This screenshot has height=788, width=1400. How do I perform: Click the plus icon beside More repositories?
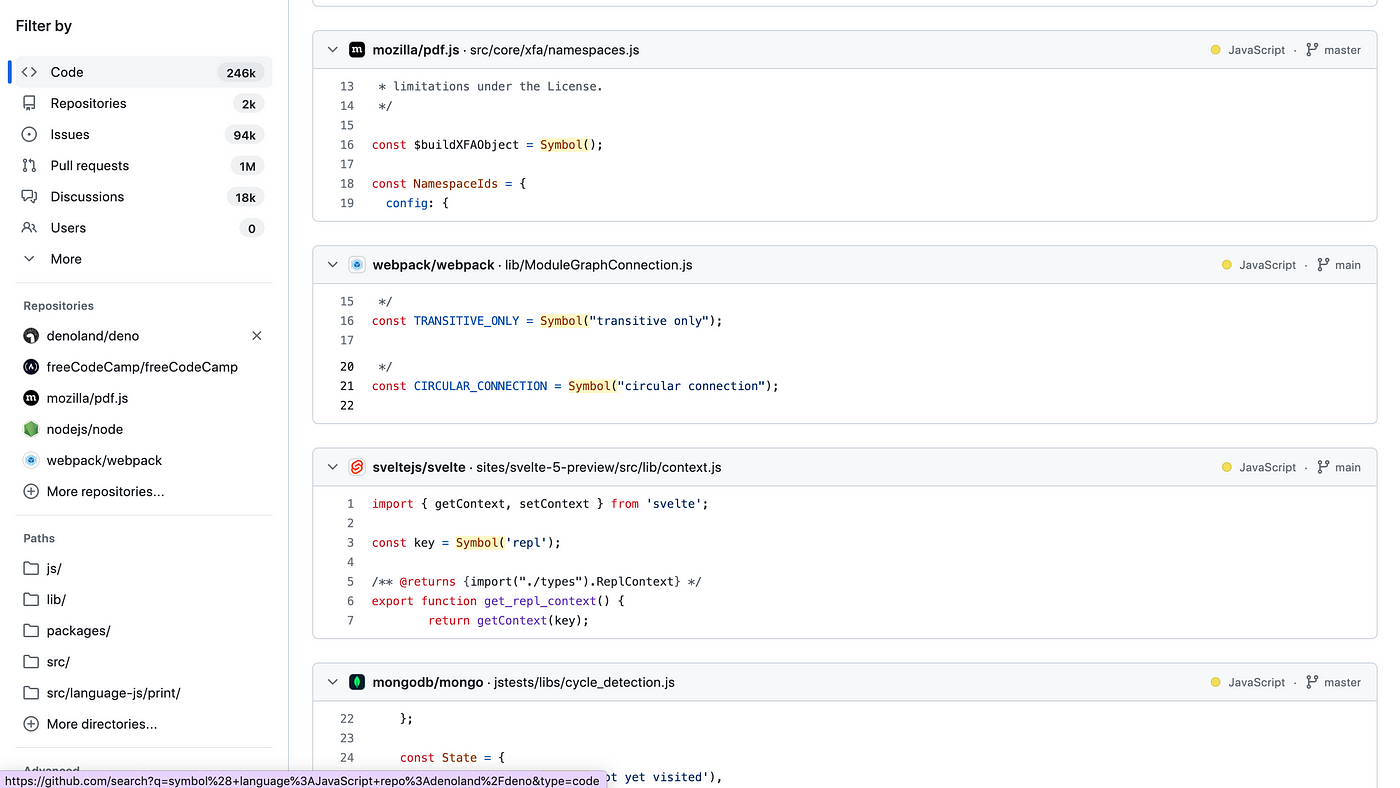tap(30, 491)
